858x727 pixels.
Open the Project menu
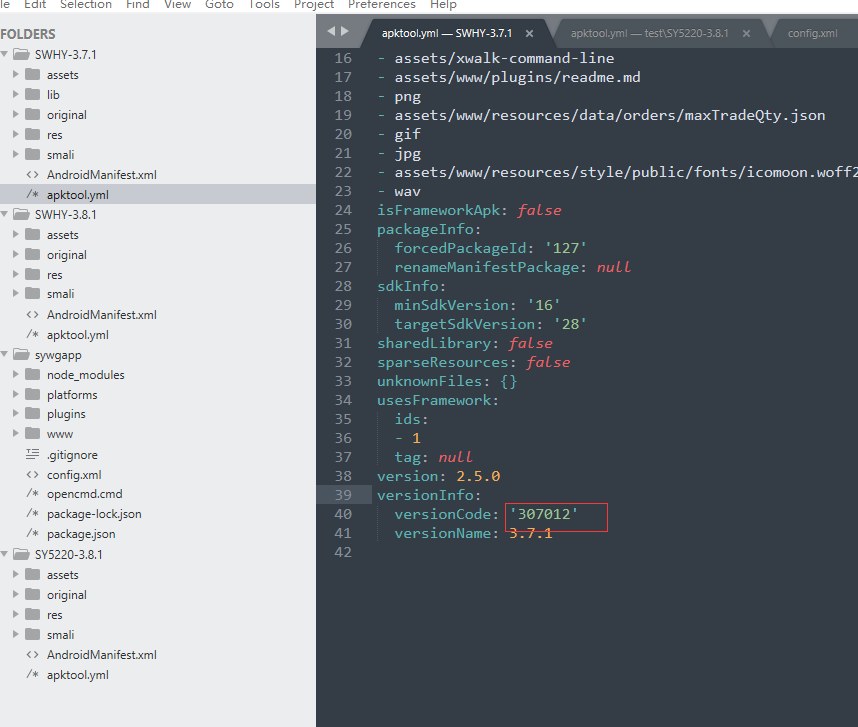tap(314, 4)
